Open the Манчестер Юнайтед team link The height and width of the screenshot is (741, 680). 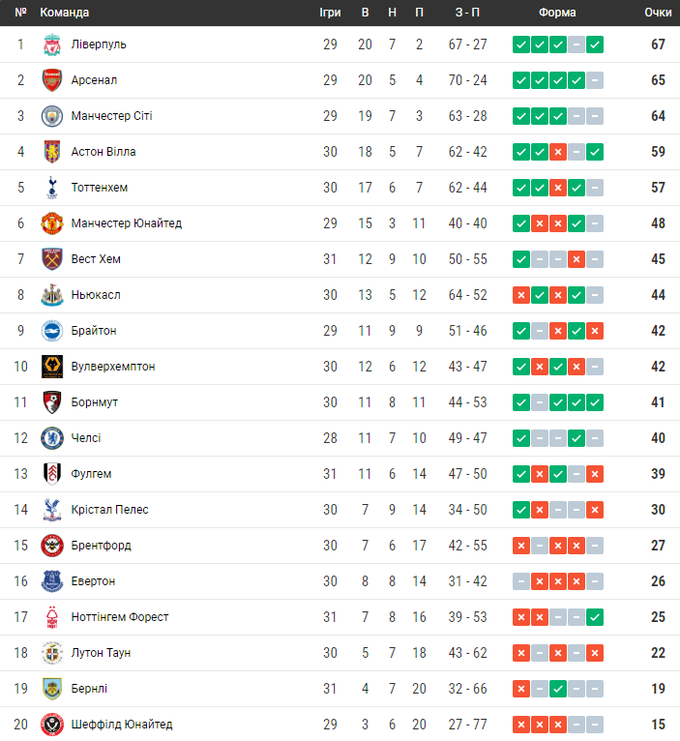click(126, 223)
